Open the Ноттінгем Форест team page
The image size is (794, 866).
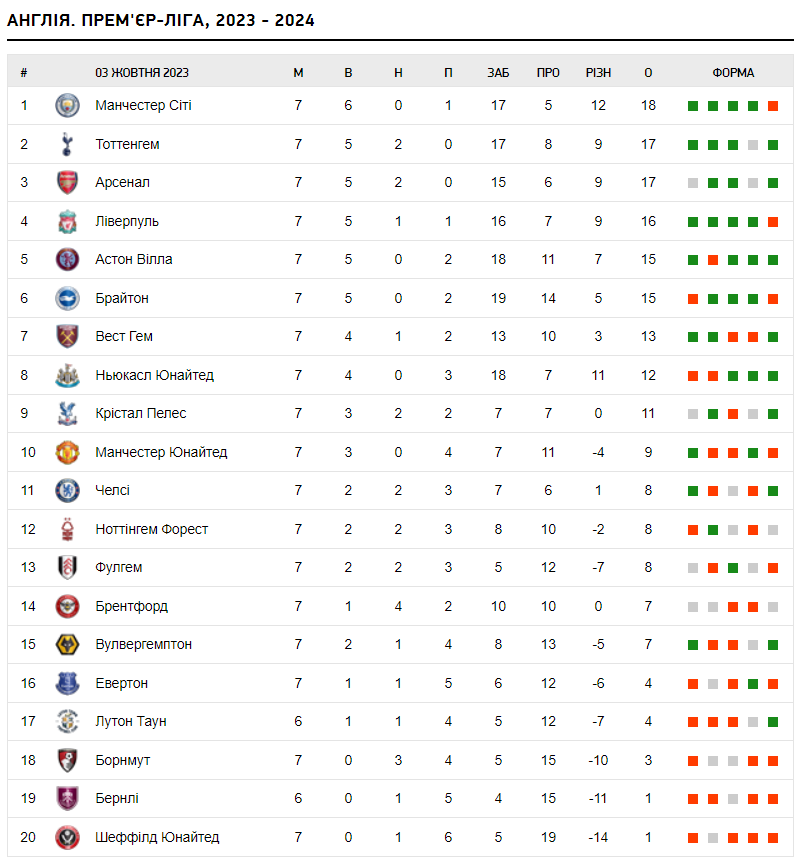tap(152, 529)
